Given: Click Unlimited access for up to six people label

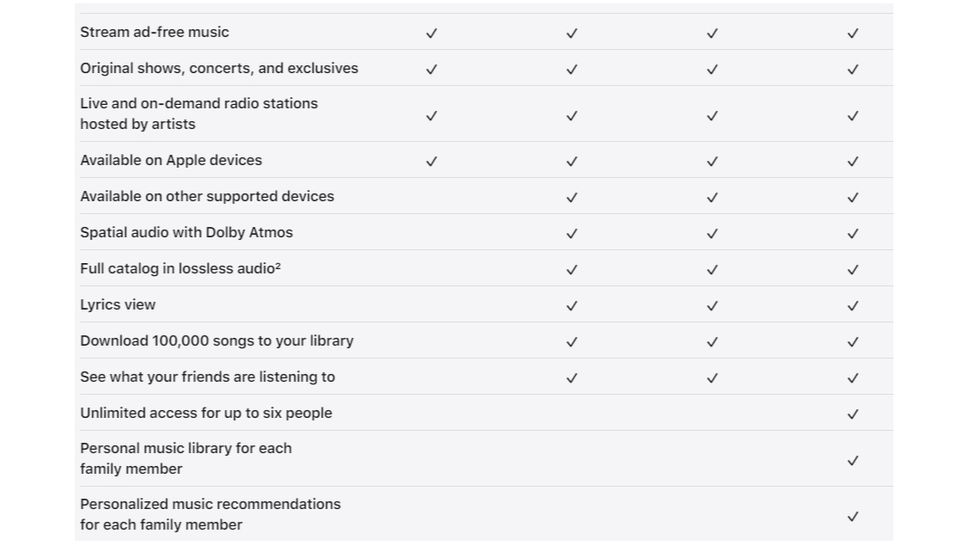Looking at the screenshot, I should click(206, 412).
